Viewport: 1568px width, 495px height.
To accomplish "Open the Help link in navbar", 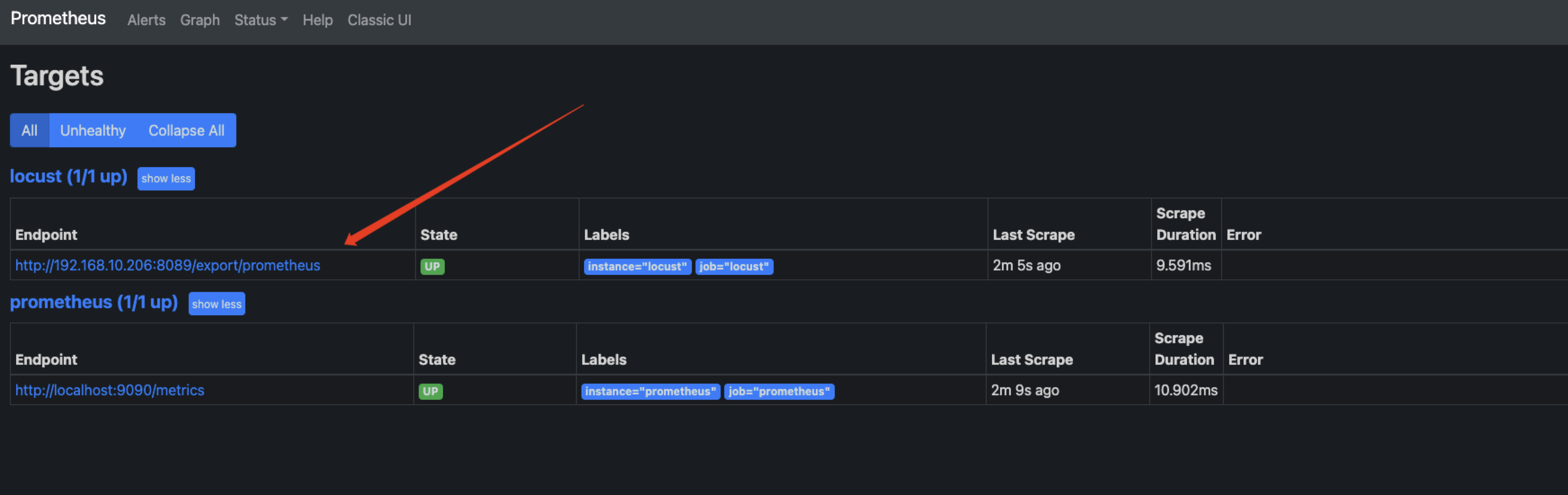I will (x=317, y=20).
